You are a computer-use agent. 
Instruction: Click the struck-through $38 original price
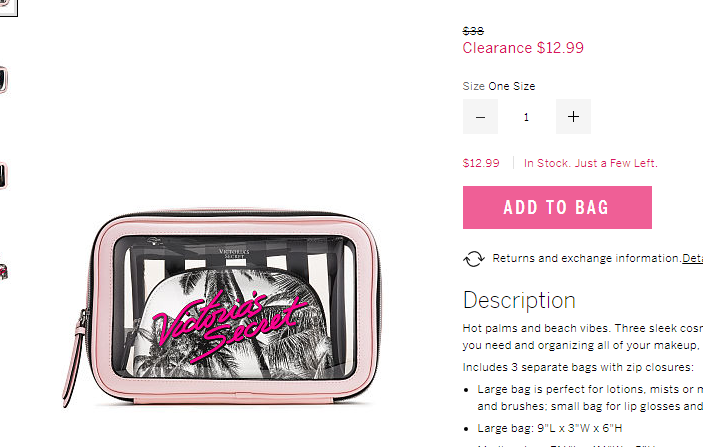[x=473, y=31]
